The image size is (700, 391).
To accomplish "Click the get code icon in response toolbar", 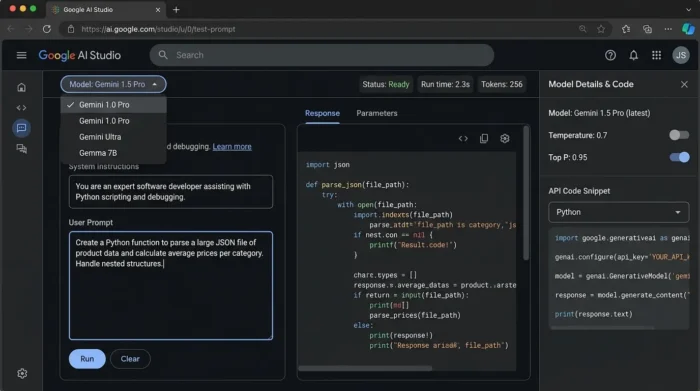I will [x=463, y=138].
